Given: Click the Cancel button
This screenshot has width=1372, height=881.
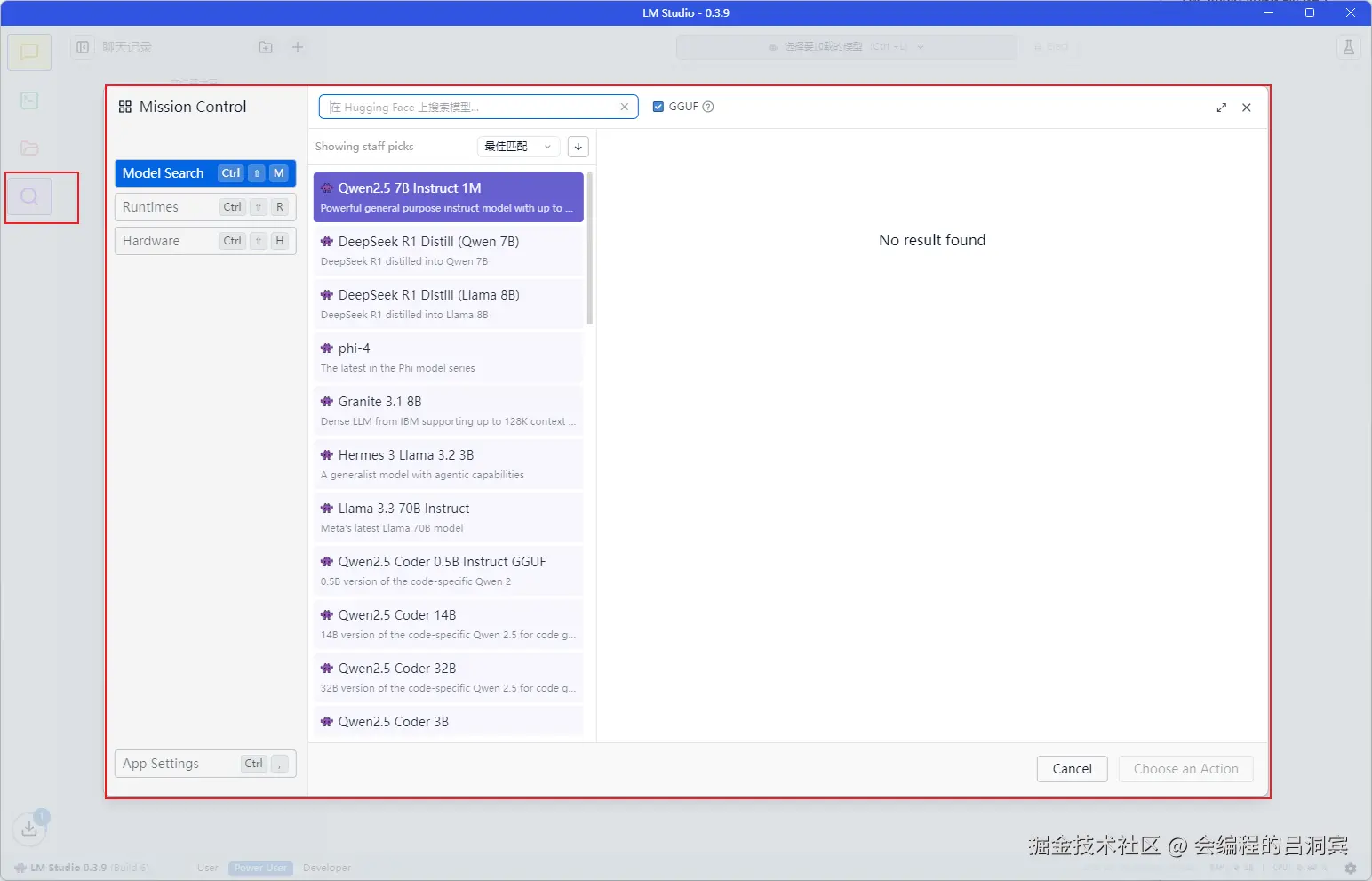Looking at the screenshot, I should tap(1073, 769).
